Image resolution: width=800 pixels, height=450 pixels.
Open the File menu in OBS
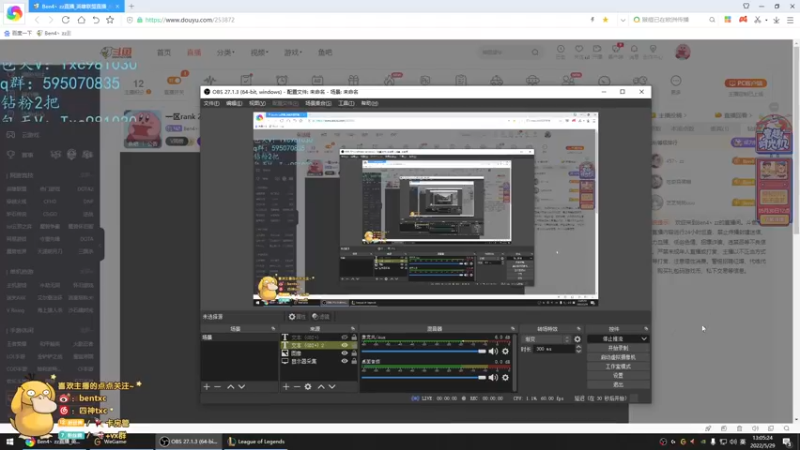point(211,103)
